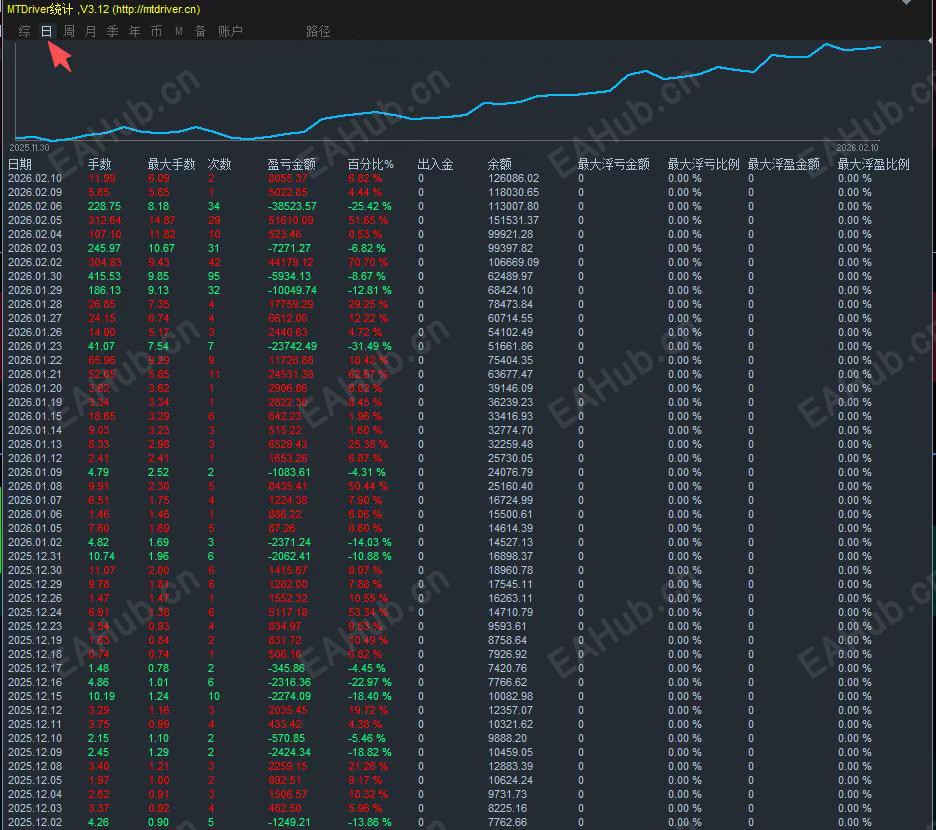Select the 2025.12.09 date row
This screenshot has height=830, width=936.
[x=35, y=752]
